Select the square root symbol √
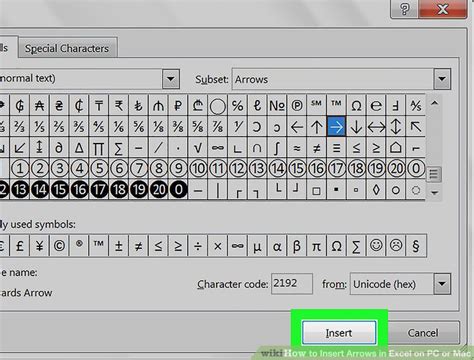The image size is (474, 360). coord(198,148)
